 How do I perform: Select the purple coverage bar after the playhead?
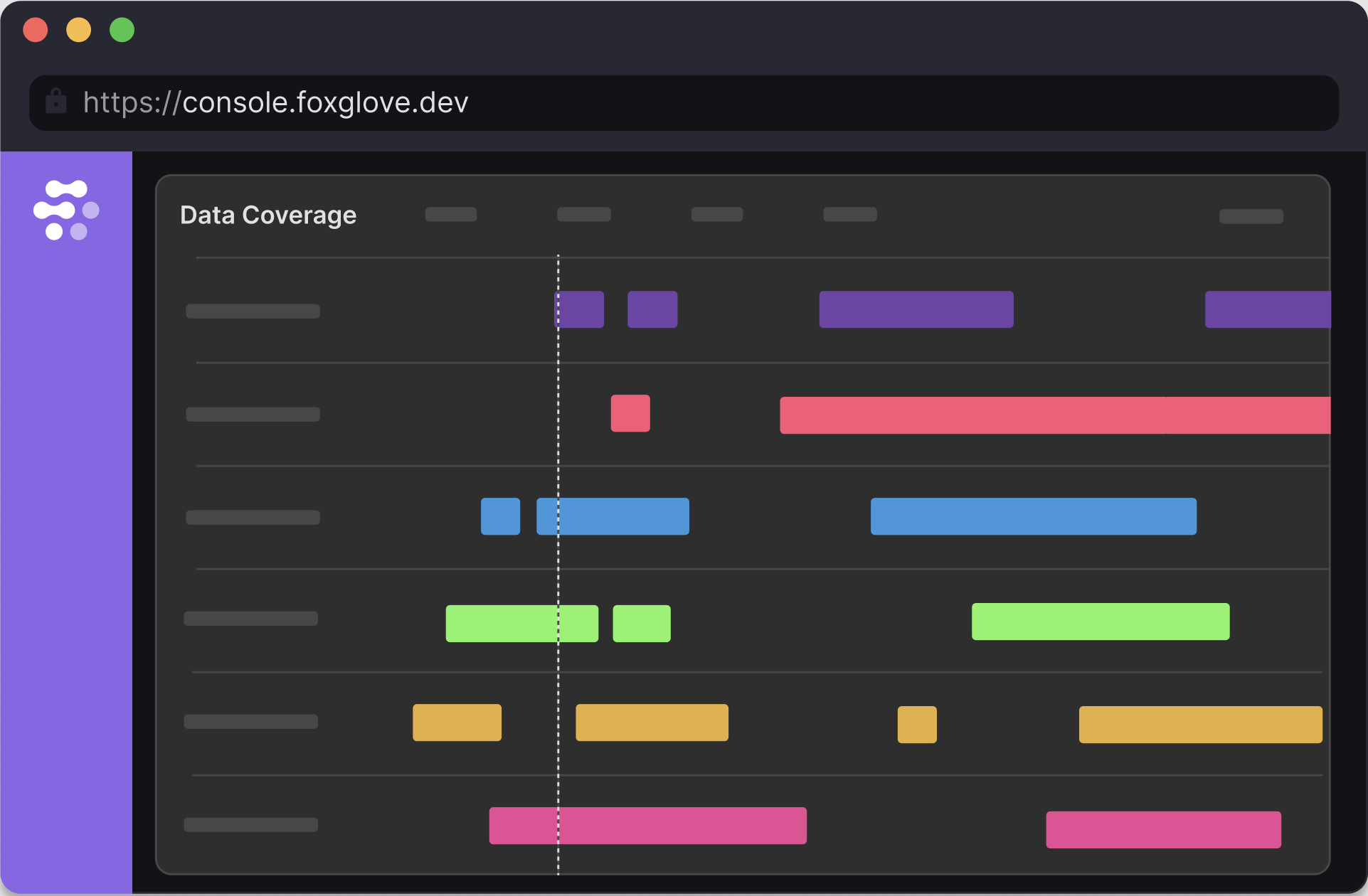(652, 309)
